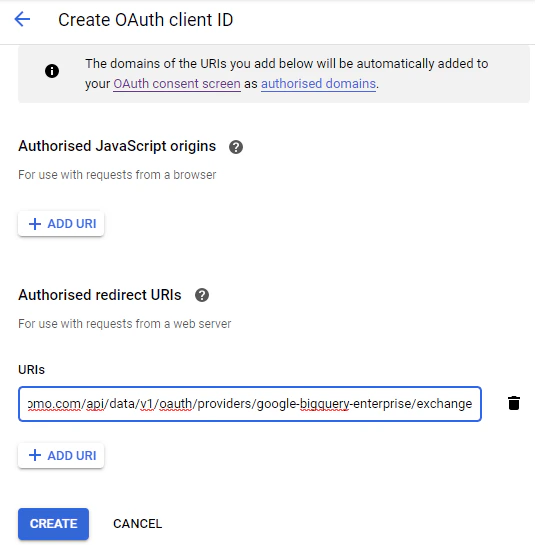This screenshot has width=554, height=545.
Task: Click plus icon under JavaScript origins section
Action: (x=35, y=224)
